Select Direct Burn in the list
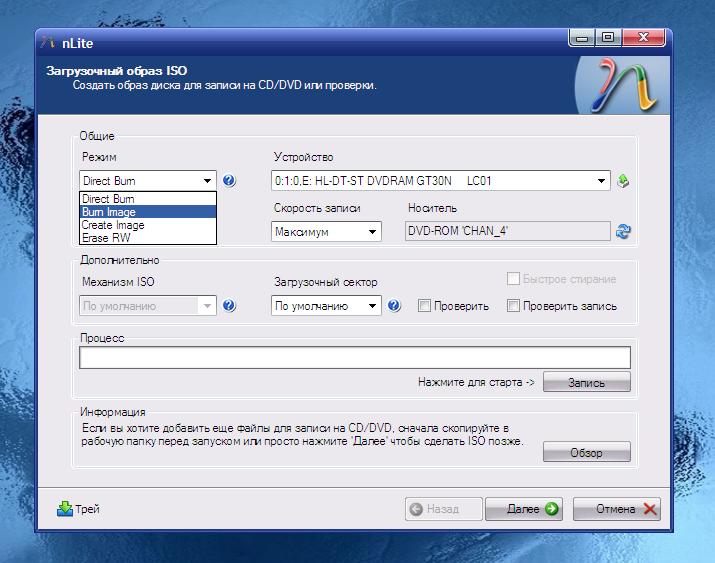 pos(148,199)
